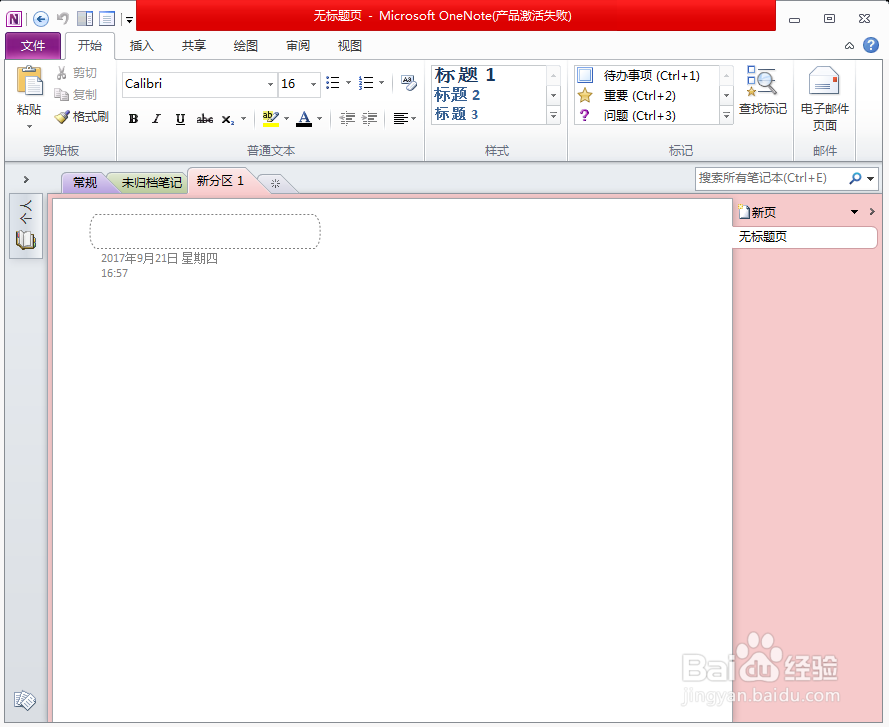Open subscript/superscript options arrow
Screen dimensions: 889x727
point(244,119)
